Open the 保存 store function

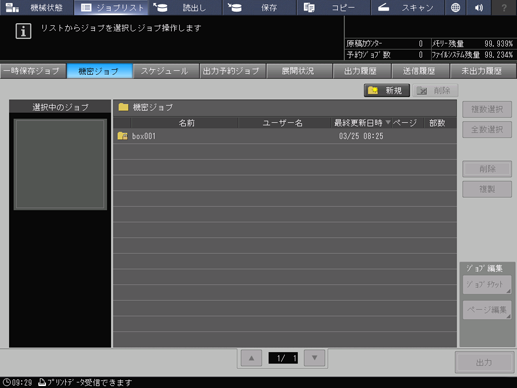(259, 7)
